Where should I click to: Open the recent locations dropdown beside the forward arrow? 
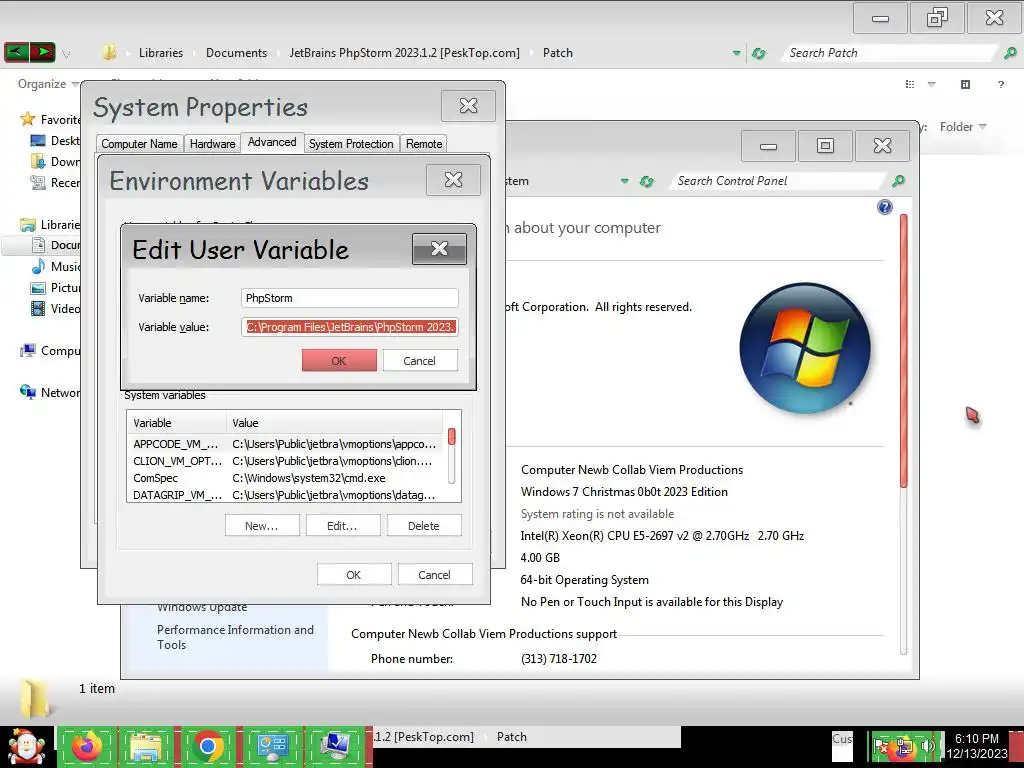66,54
